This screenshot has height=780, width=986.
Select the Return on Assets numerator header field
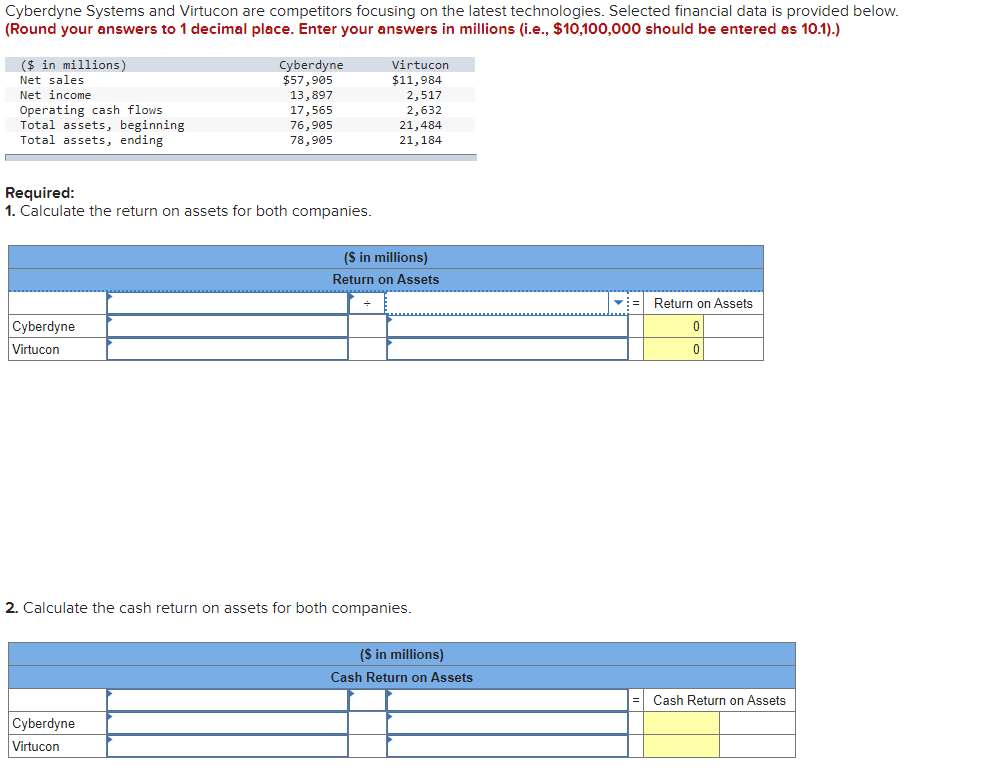pos(228,303)
